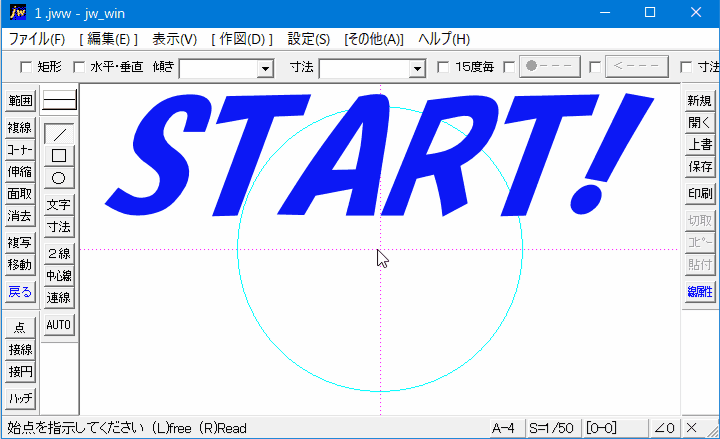
Task: Click the 線属性 line attributes button
Action: pyautogui.click(x=700, y=292)
